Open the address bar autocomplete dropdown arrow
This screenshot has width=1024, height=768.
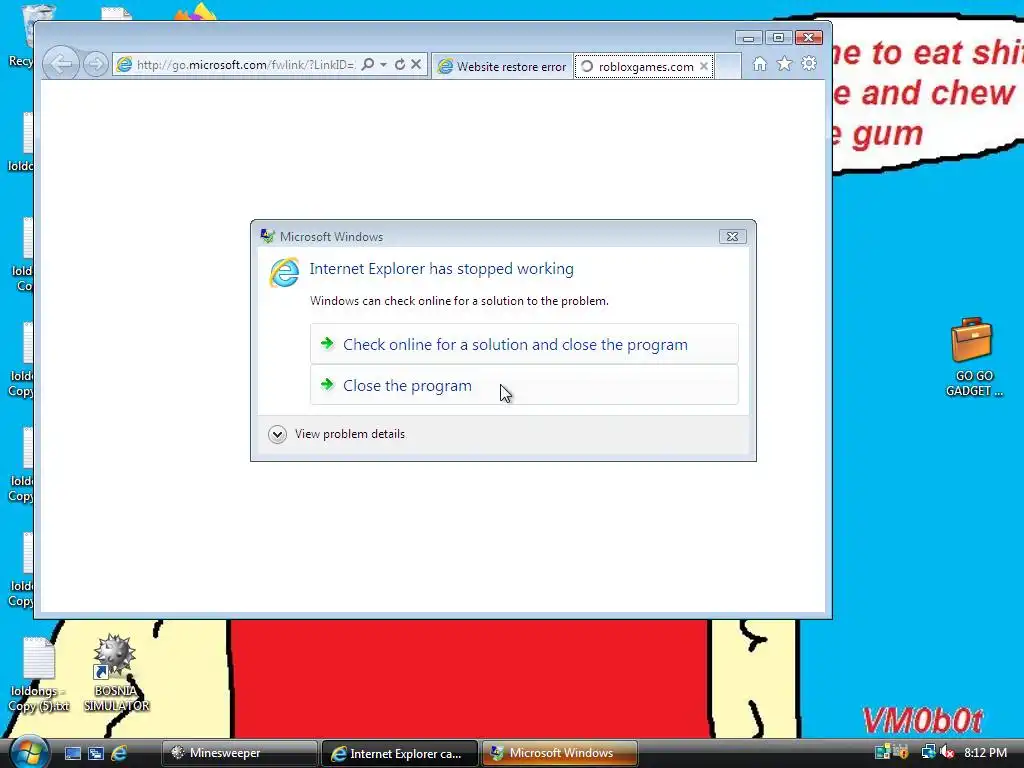pyautogui.click(x=383, y=64)
